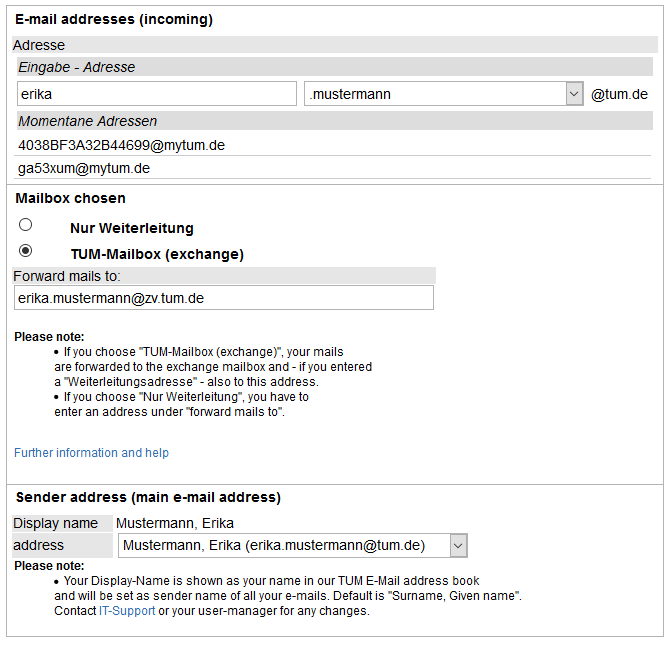Click the "Mustermann, Erika" display name value
671x645 pixels.
[175, 523]
